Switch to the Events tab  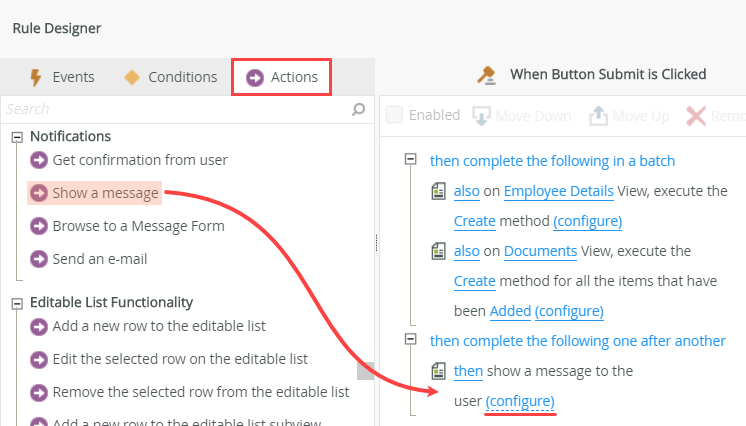click(x=62, y=77)
